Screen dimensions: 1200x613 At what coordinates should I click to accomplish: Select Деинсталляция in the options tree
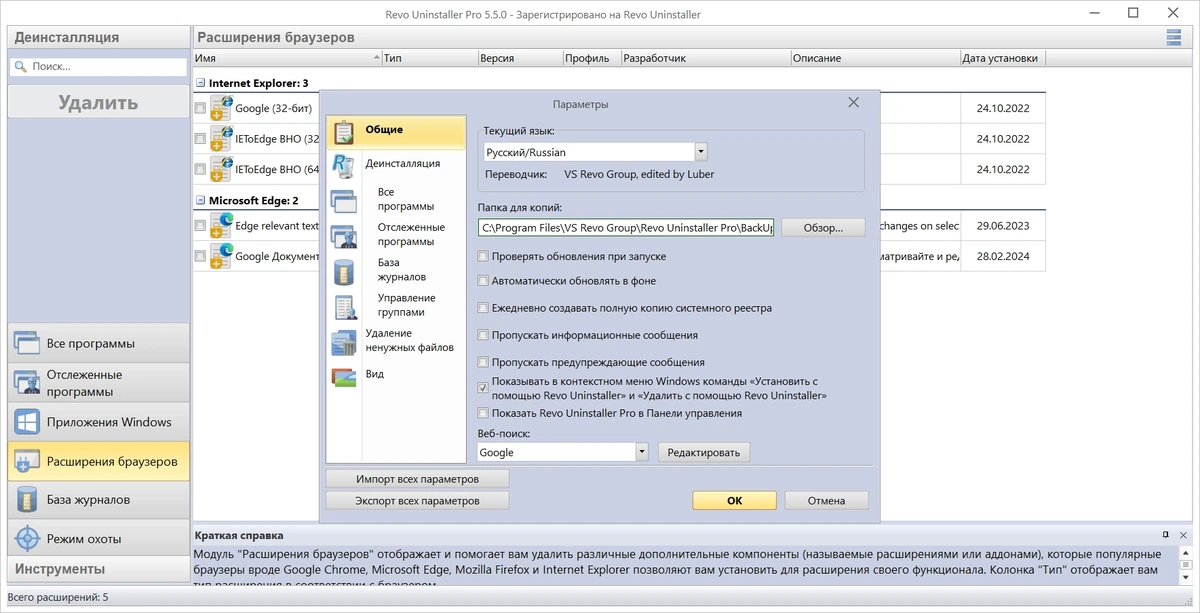pyautogui.click(x=402, y=163)
